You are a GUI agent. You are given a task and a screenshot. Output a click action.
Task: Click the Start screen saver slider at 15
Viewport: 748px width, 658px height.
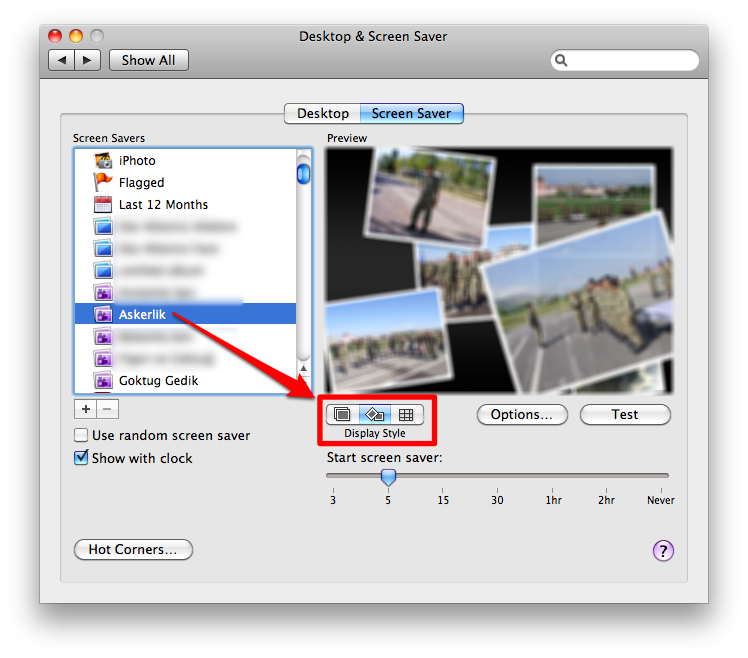tap(443, 476)
